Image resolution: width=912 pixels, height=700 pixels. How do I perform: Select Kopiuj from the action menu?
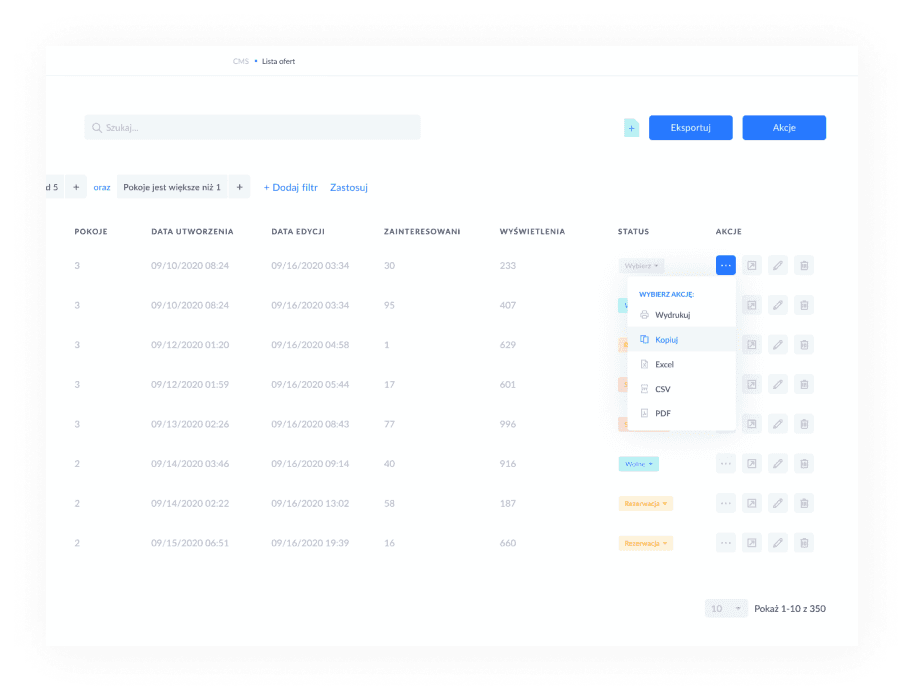666,340
